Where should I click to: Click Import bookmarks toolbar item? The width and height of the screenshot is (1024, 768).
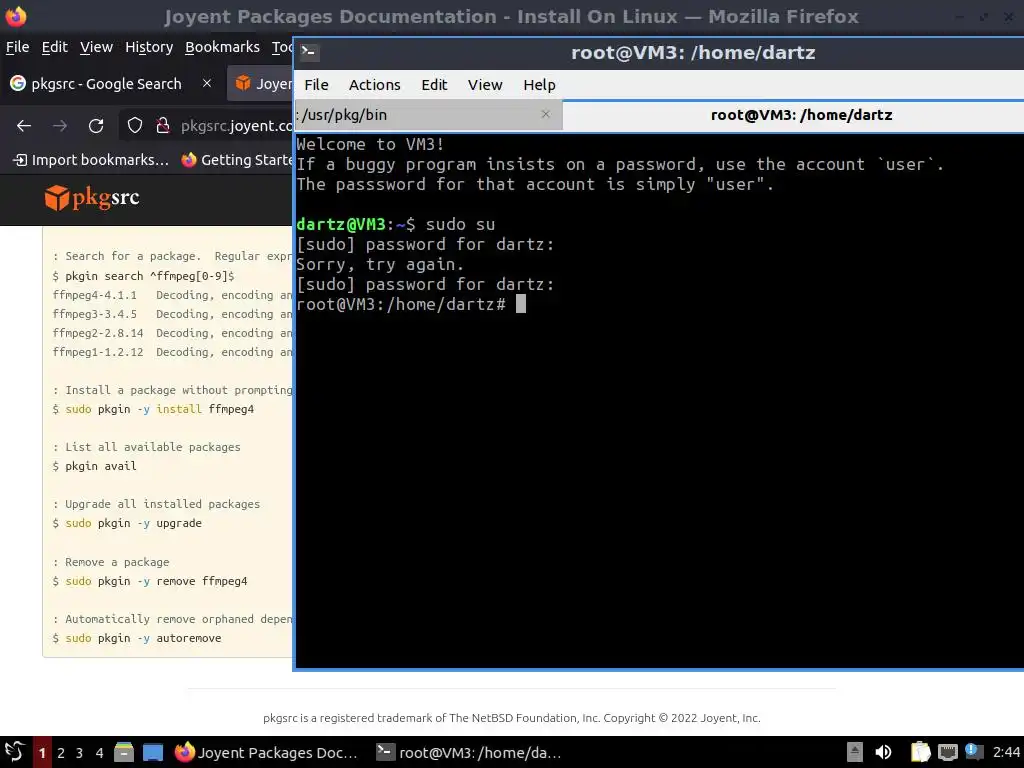point(91,160)
